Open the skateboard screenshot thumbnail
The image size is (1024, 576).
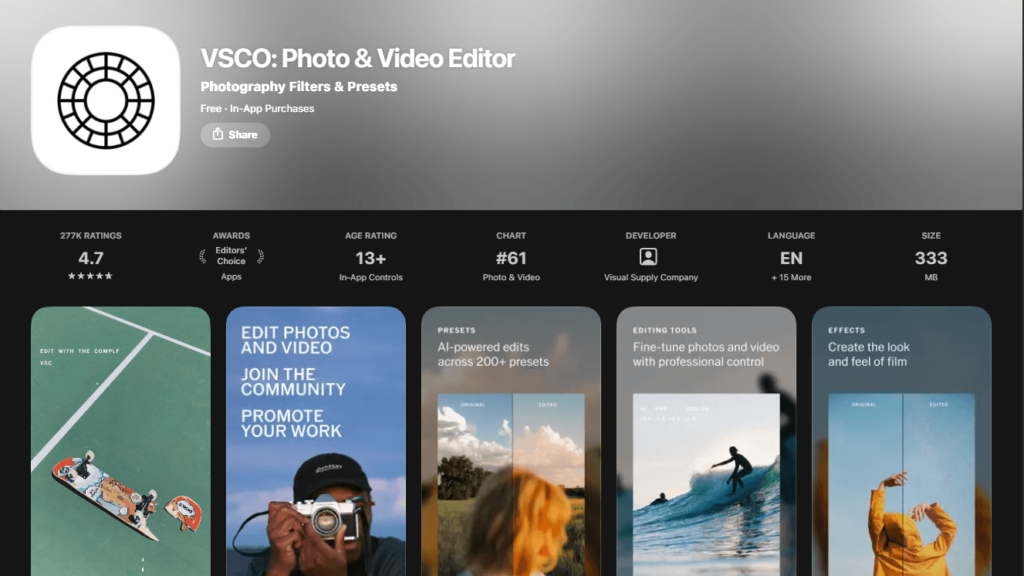point(121,441)
